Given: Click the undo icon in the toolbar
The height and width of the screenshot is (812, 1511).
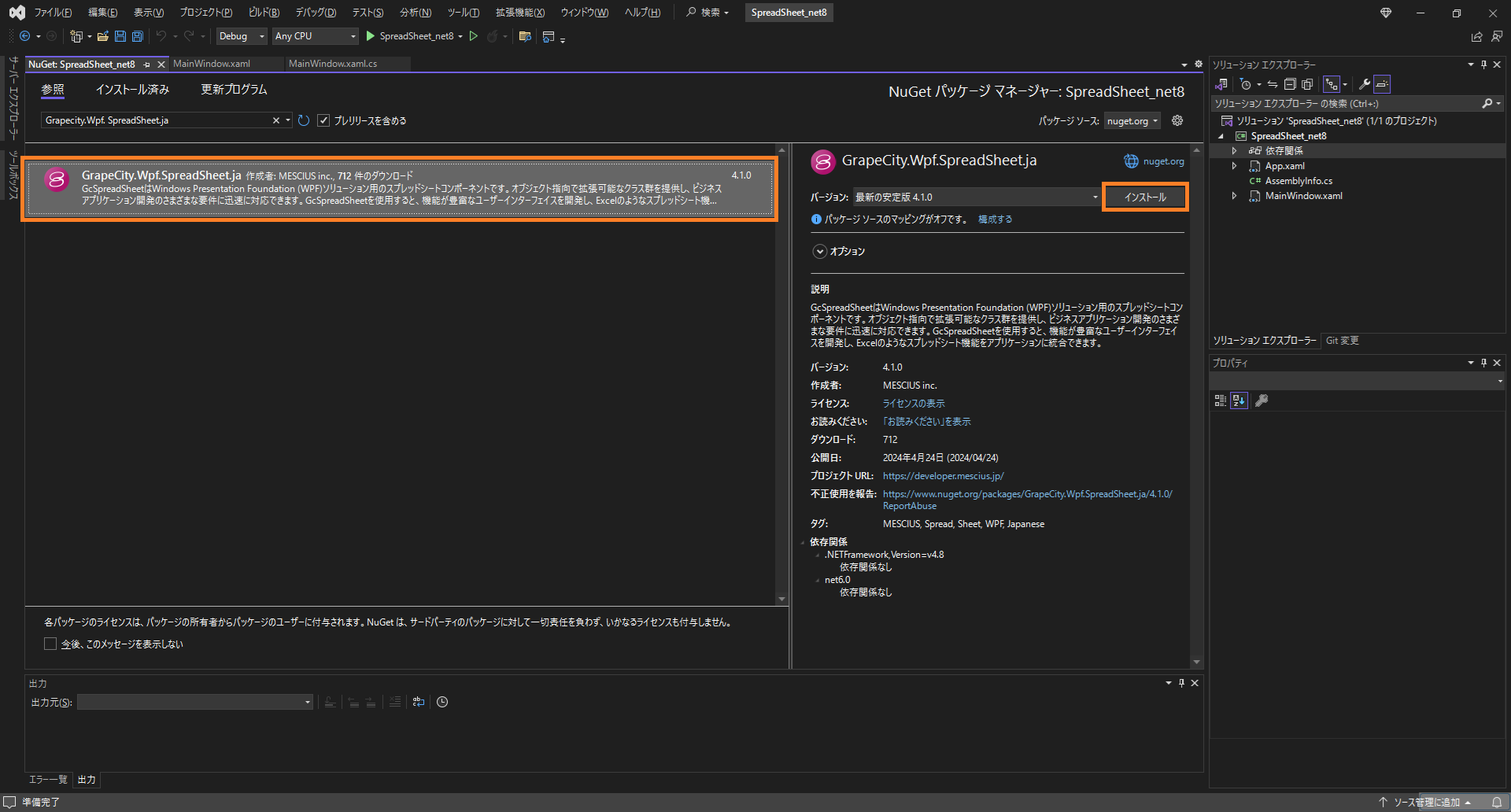Looking at the screenshot, I should point(161,36).
